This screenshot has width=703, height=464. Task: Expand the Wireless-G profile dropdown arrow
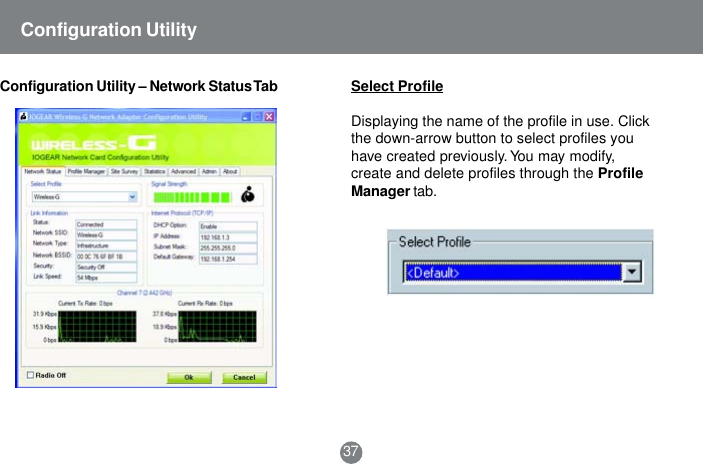(x=132, y=197)
